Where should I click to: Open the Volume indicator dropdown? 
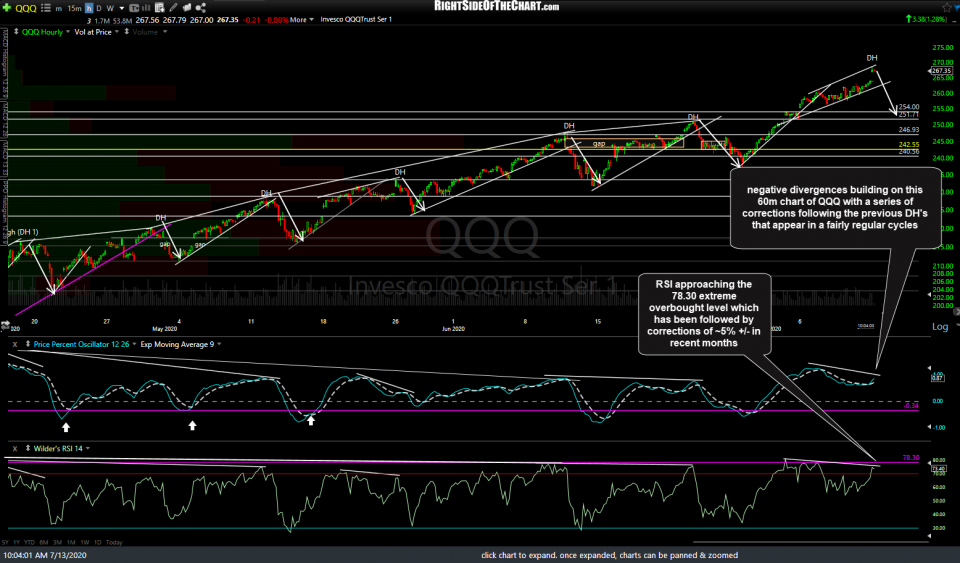tap(165, 32)
